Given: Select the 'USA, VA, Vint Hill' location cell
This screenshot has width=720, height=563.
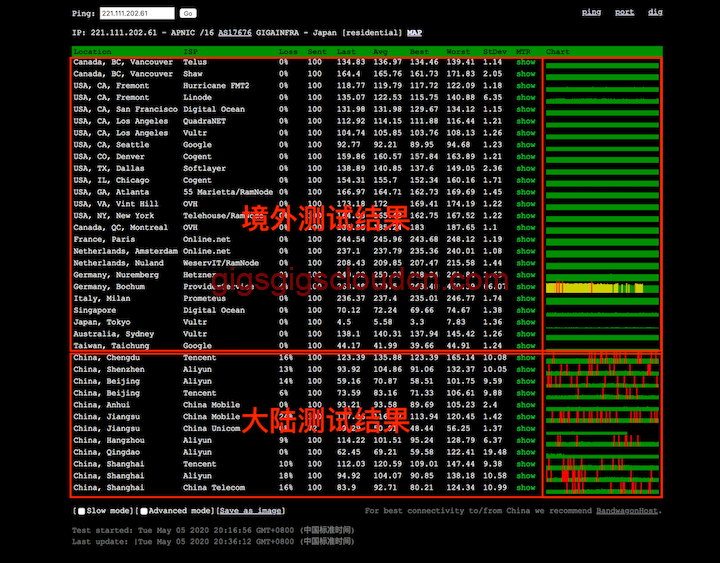Looking at the screenshot, I should (x=116, y=204).
